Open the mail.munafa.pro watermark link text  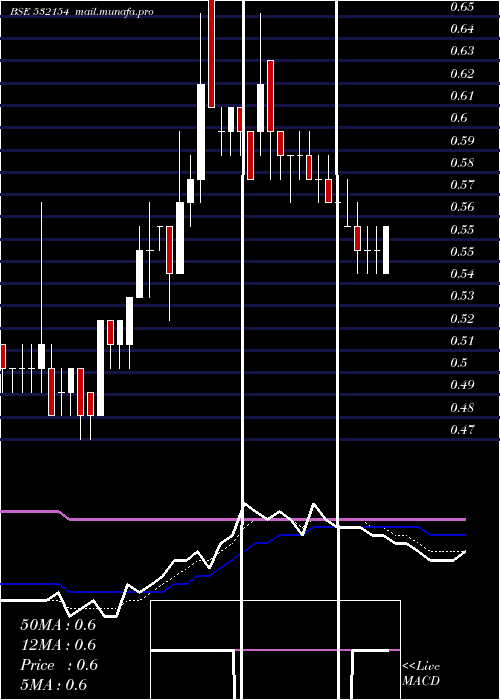(x=114, y=12)
